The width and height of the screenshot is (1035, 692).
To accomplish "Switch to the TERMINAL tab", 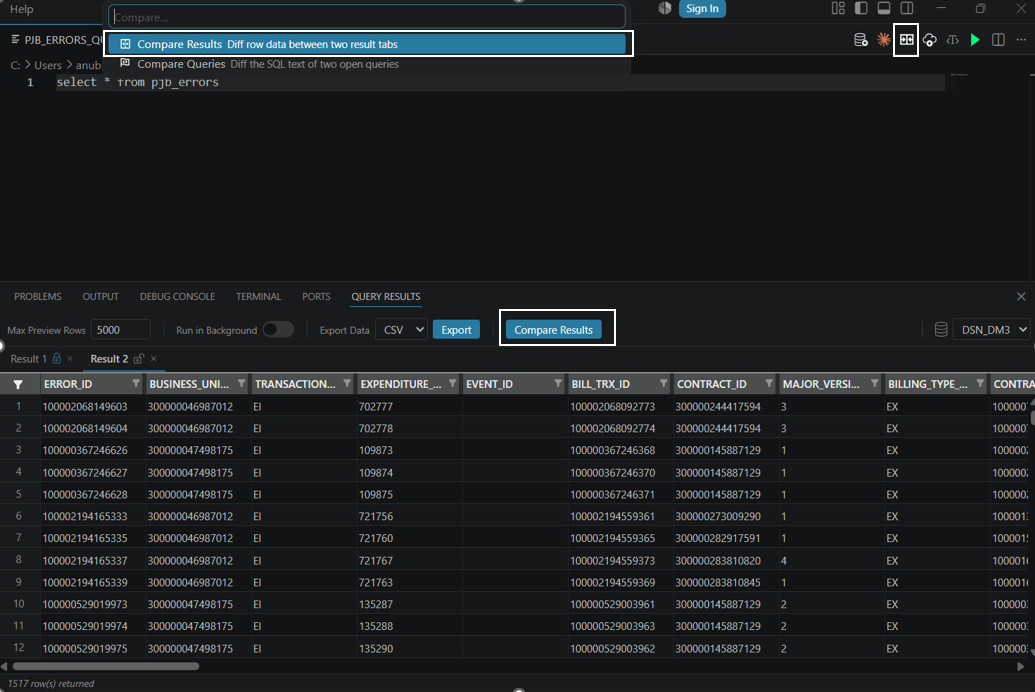I will (x=258, y=296).
